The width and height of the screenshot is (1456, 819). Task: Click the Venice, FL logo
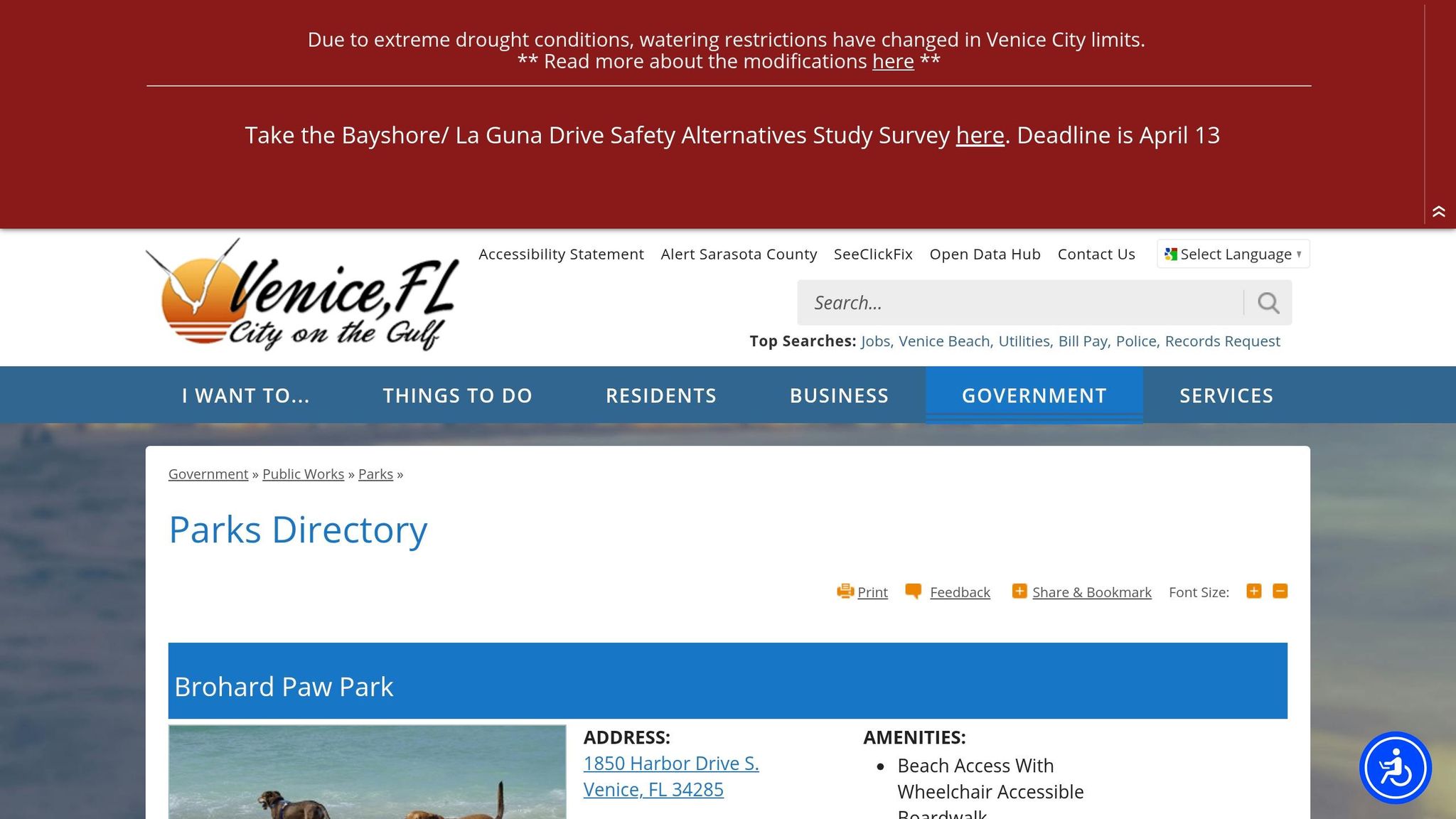pyautogui.click(x=304, y=295)
